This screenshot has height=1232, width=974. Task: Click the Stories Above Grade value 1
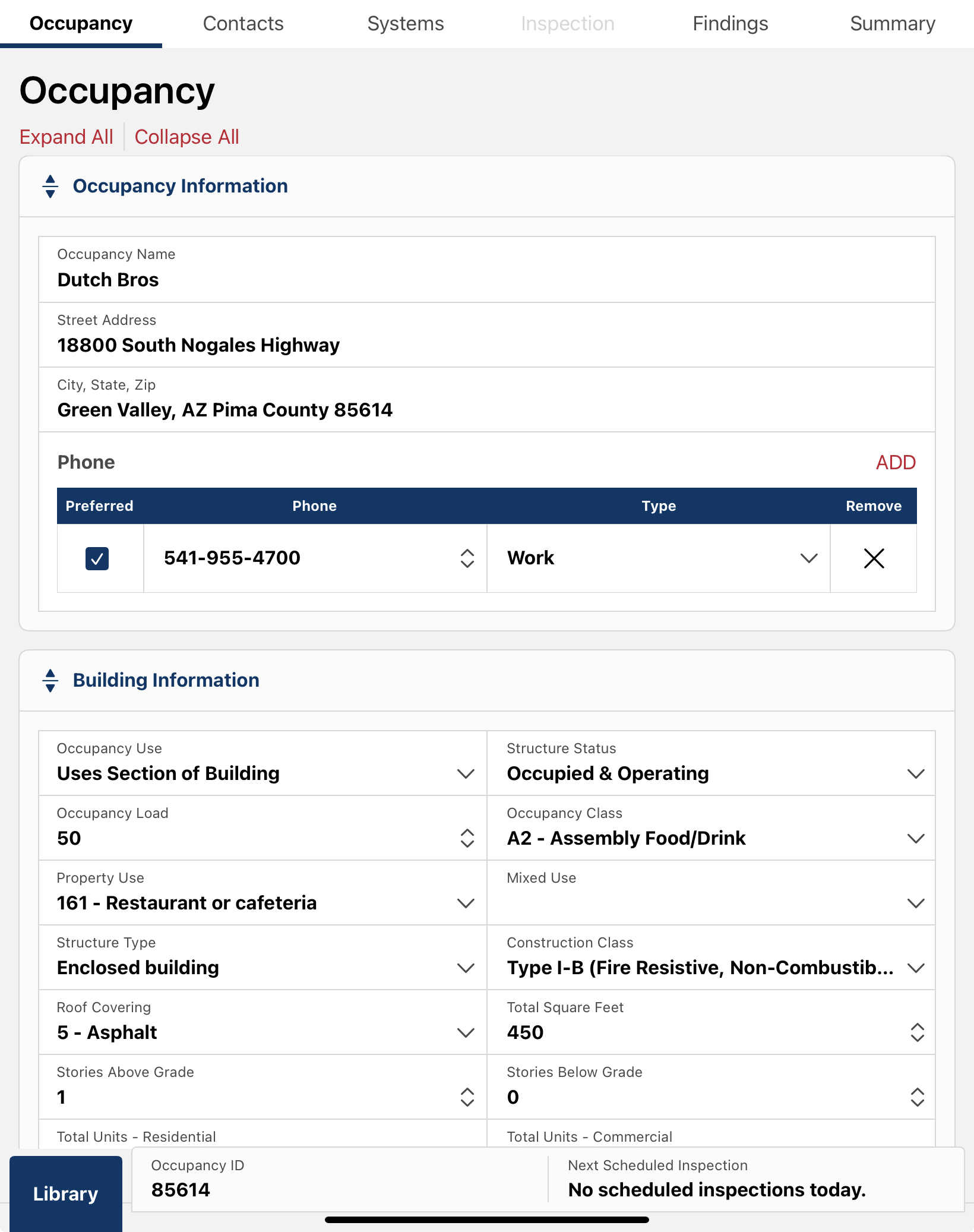61,1097
